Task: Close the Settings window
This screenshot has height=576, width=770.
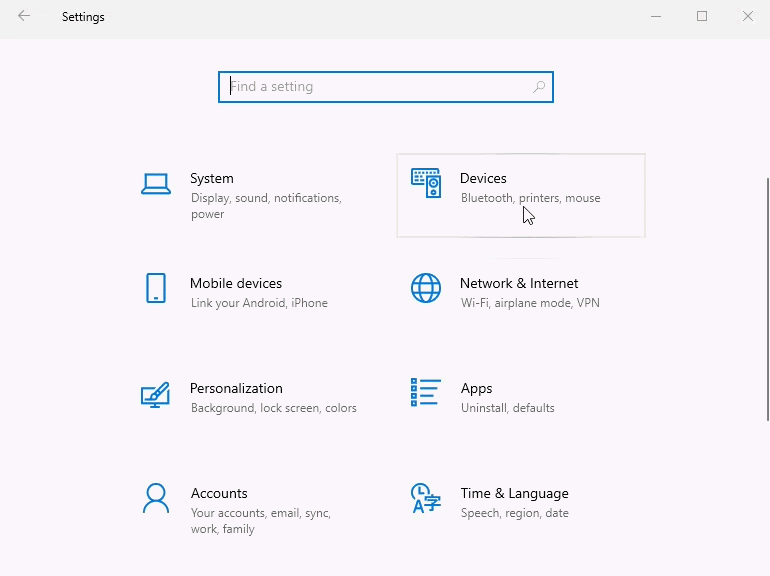Action: coord(748,16)
